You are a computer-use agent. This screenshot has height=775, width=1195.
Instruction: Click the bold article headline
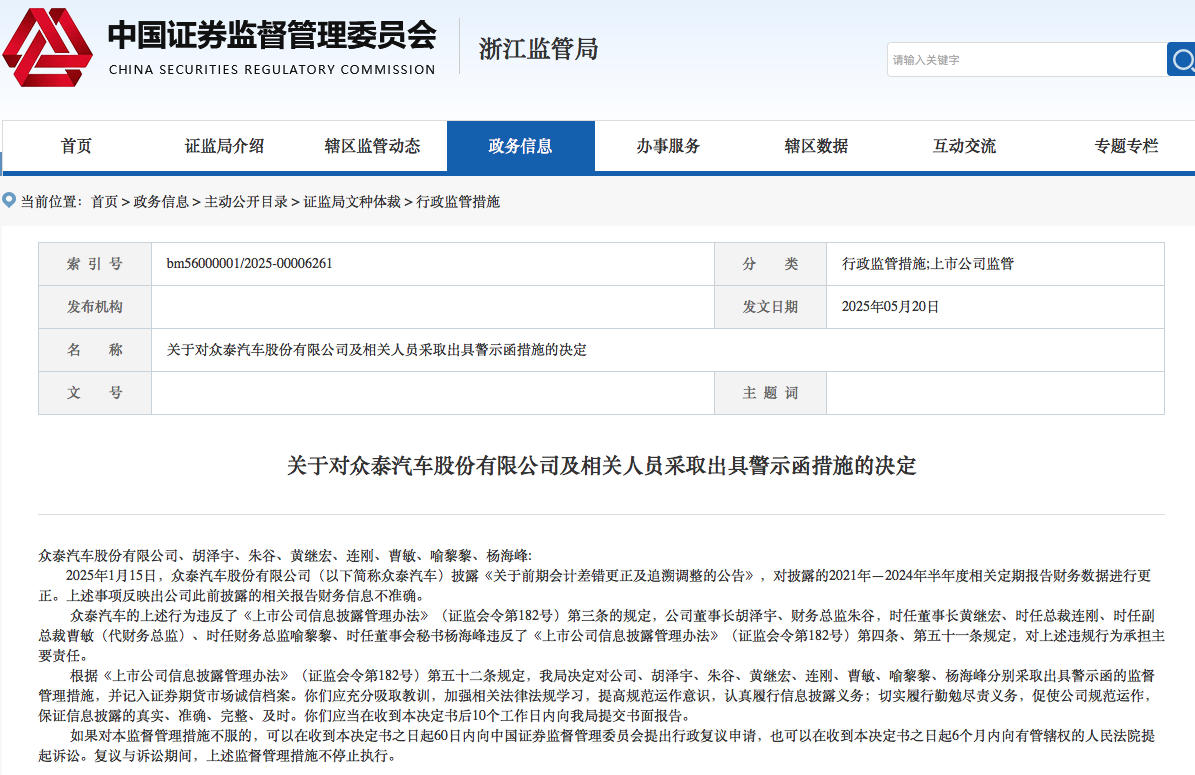click(x=601, y=466)
